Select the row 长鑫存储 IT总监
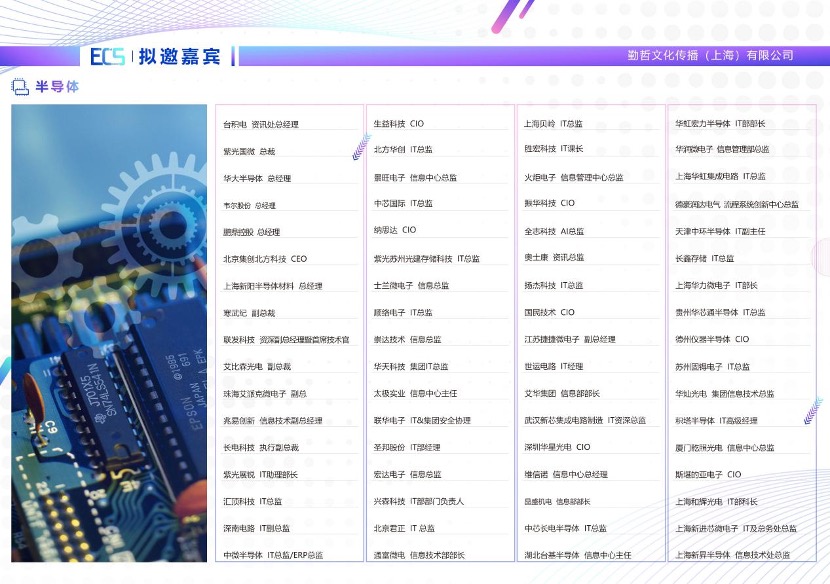 pos(704,258)
